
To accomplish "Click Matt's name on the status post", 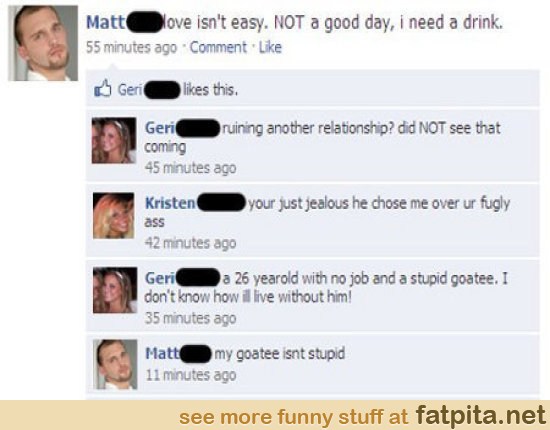I will coord(106,23).
